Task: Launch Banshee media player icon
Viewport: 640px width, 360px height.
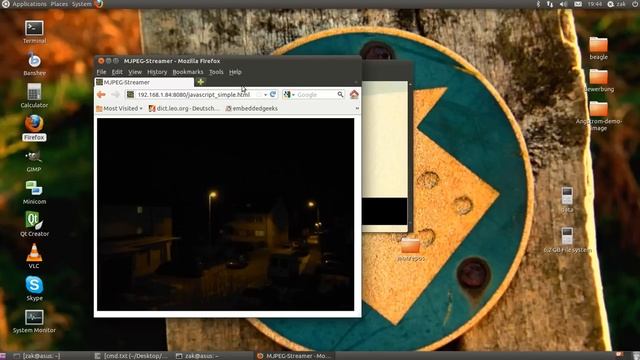Action: 34,60
